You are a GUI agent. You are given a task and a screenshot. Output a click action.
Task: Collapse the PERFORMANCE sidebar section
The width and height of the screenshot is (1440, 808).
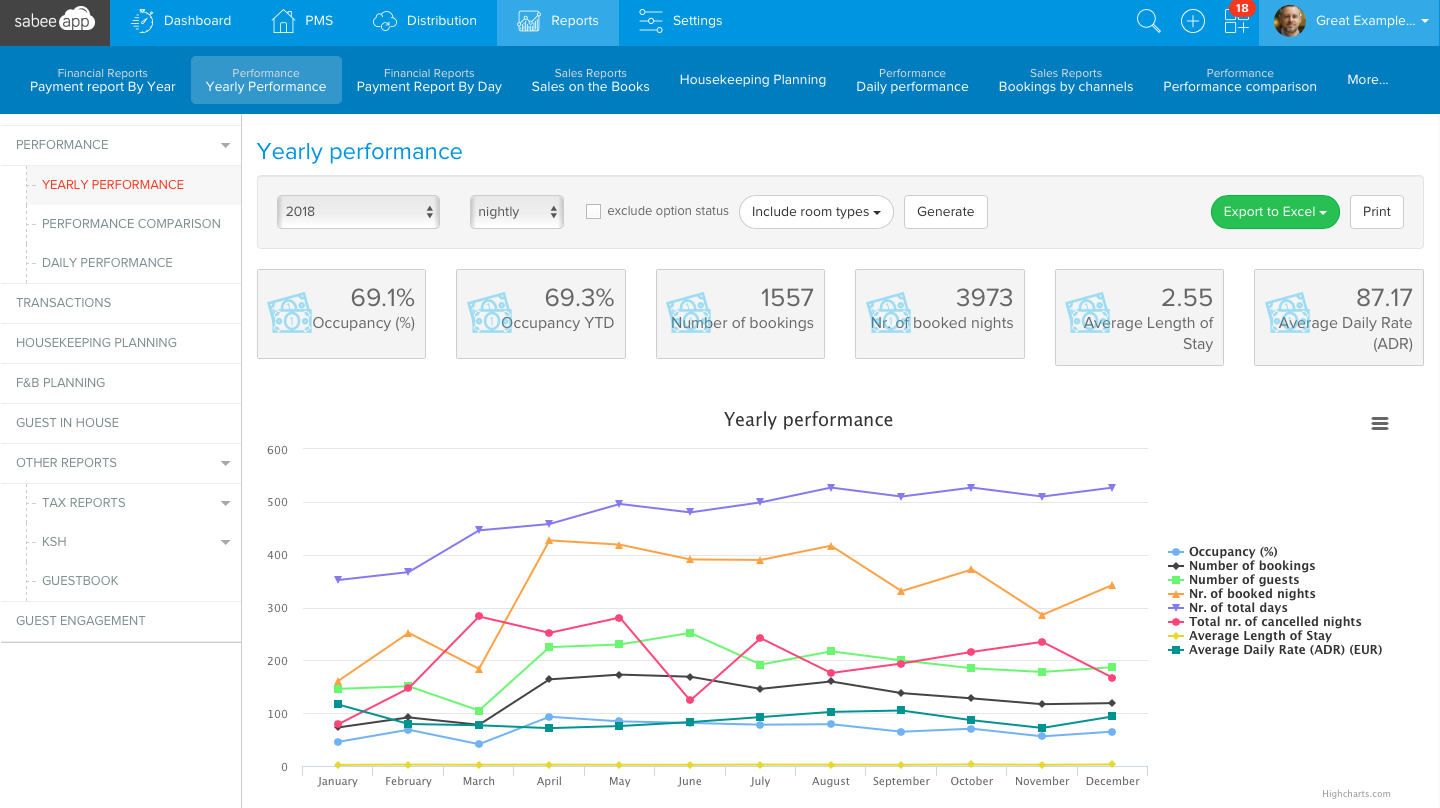[x=225, y=145]
